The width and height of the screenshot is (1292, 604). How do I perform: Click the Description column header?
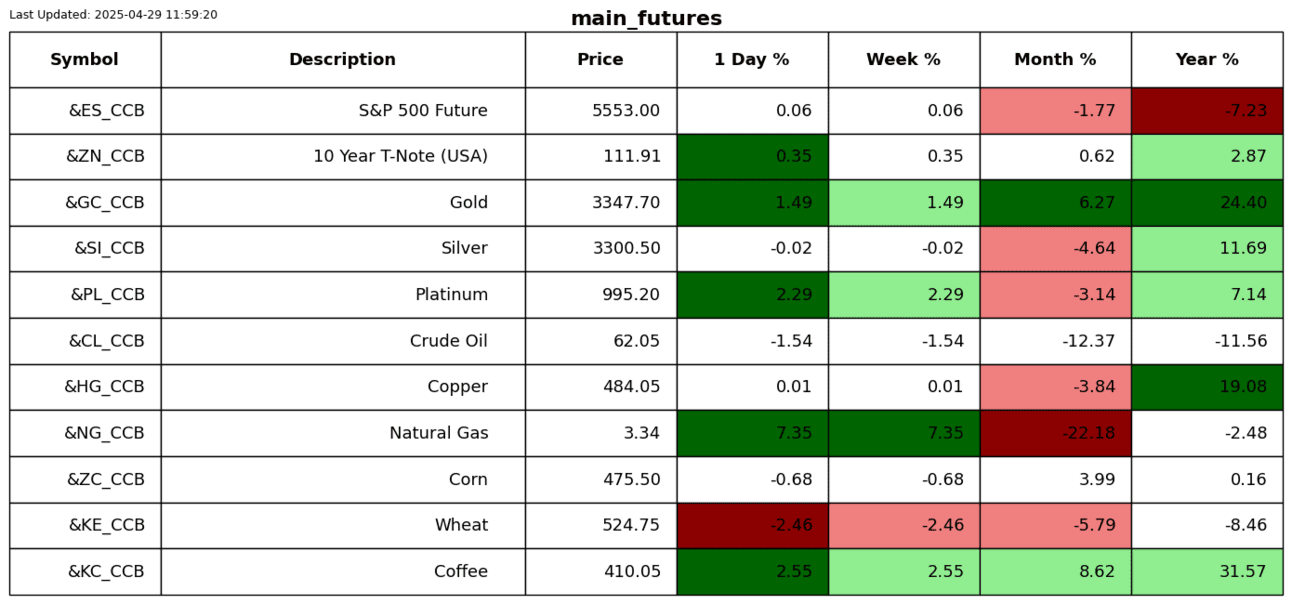[x=342, y=60]
